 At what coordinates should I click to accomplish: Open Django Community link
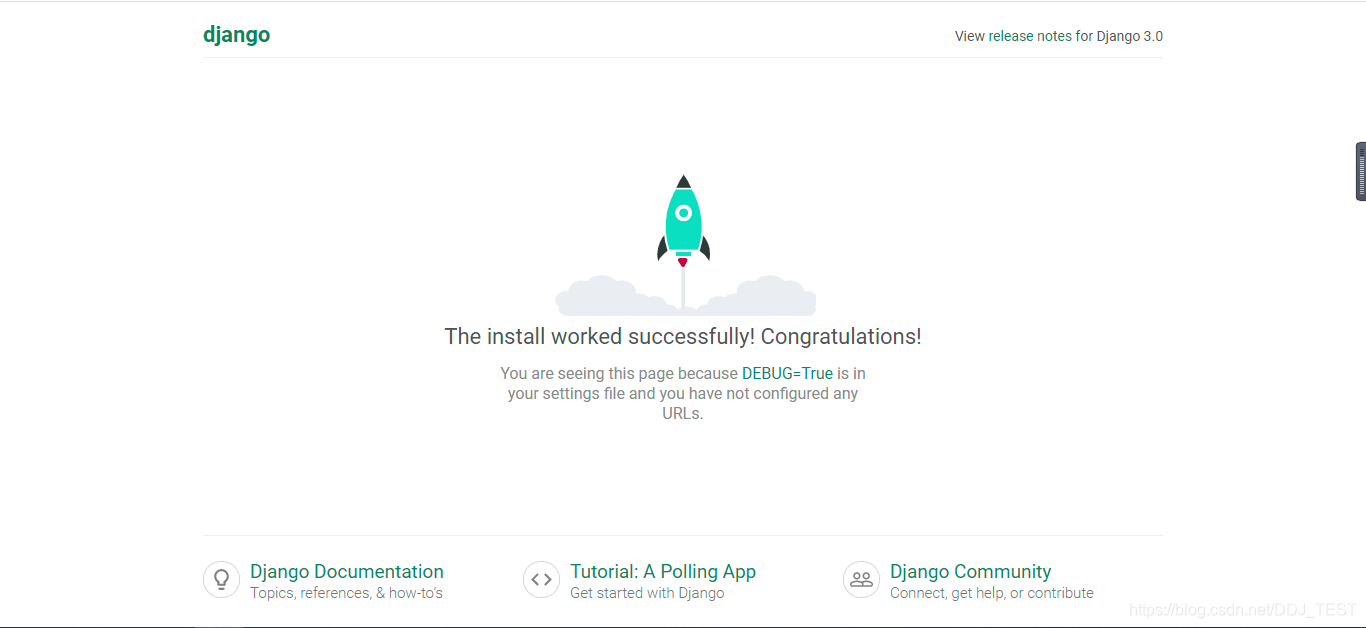(970, 571)
